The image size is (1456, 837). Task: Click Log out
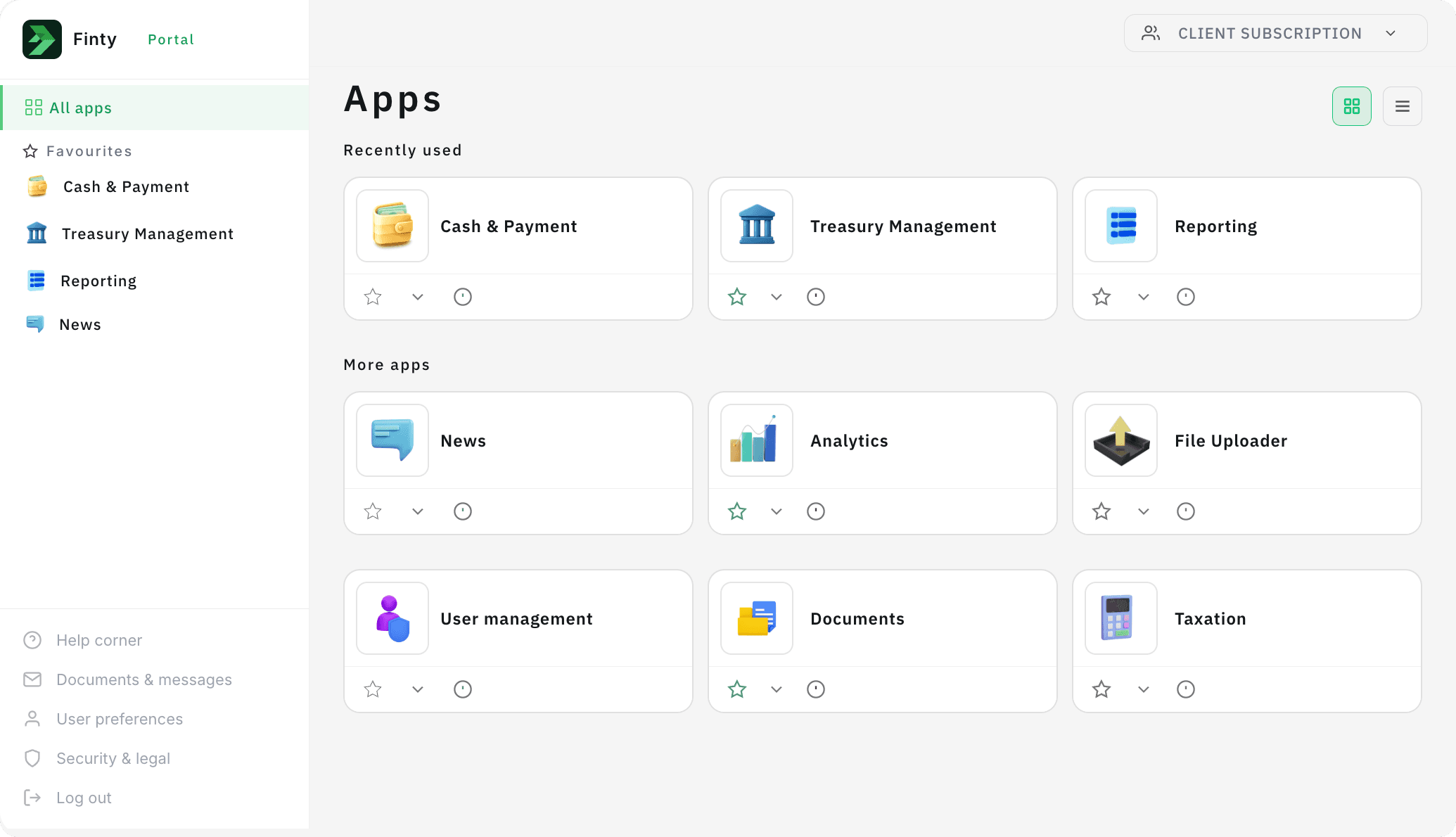click(68, 798)
